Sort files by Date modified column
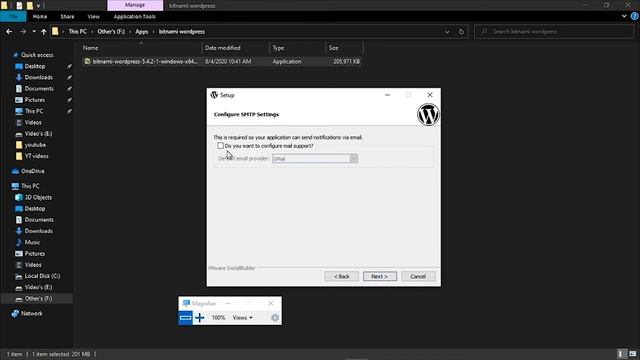The width and height of the screenshot is (640, 360). 236,48
